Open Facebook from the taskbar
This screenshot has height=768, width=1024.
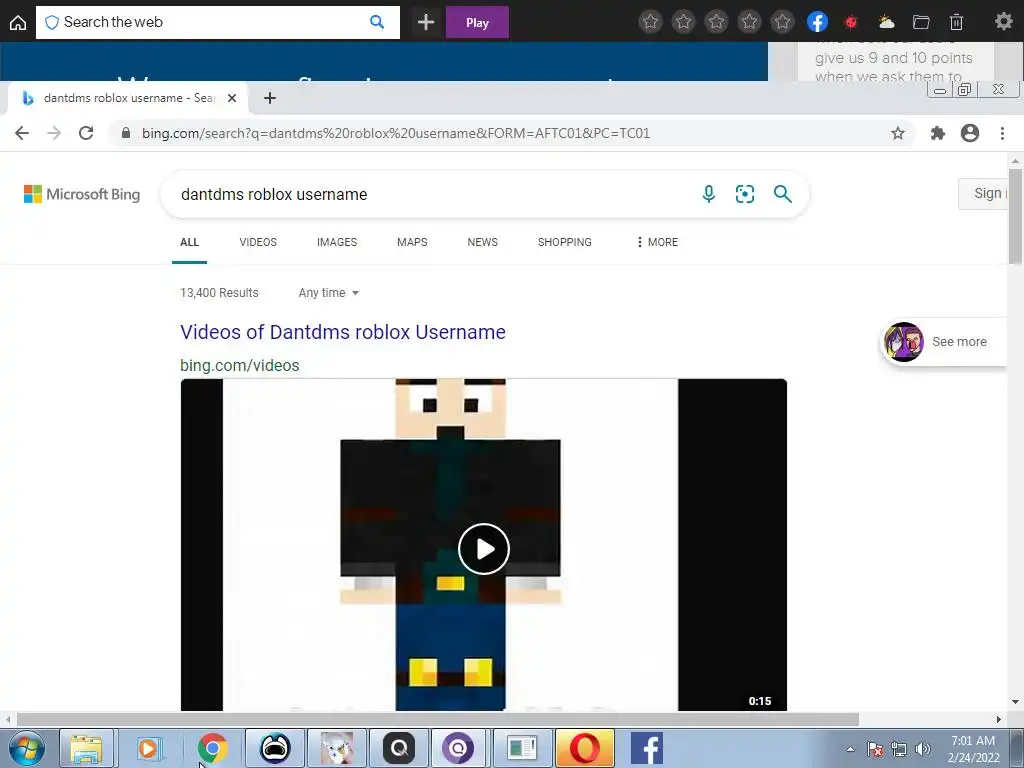(x=647, y=748)
